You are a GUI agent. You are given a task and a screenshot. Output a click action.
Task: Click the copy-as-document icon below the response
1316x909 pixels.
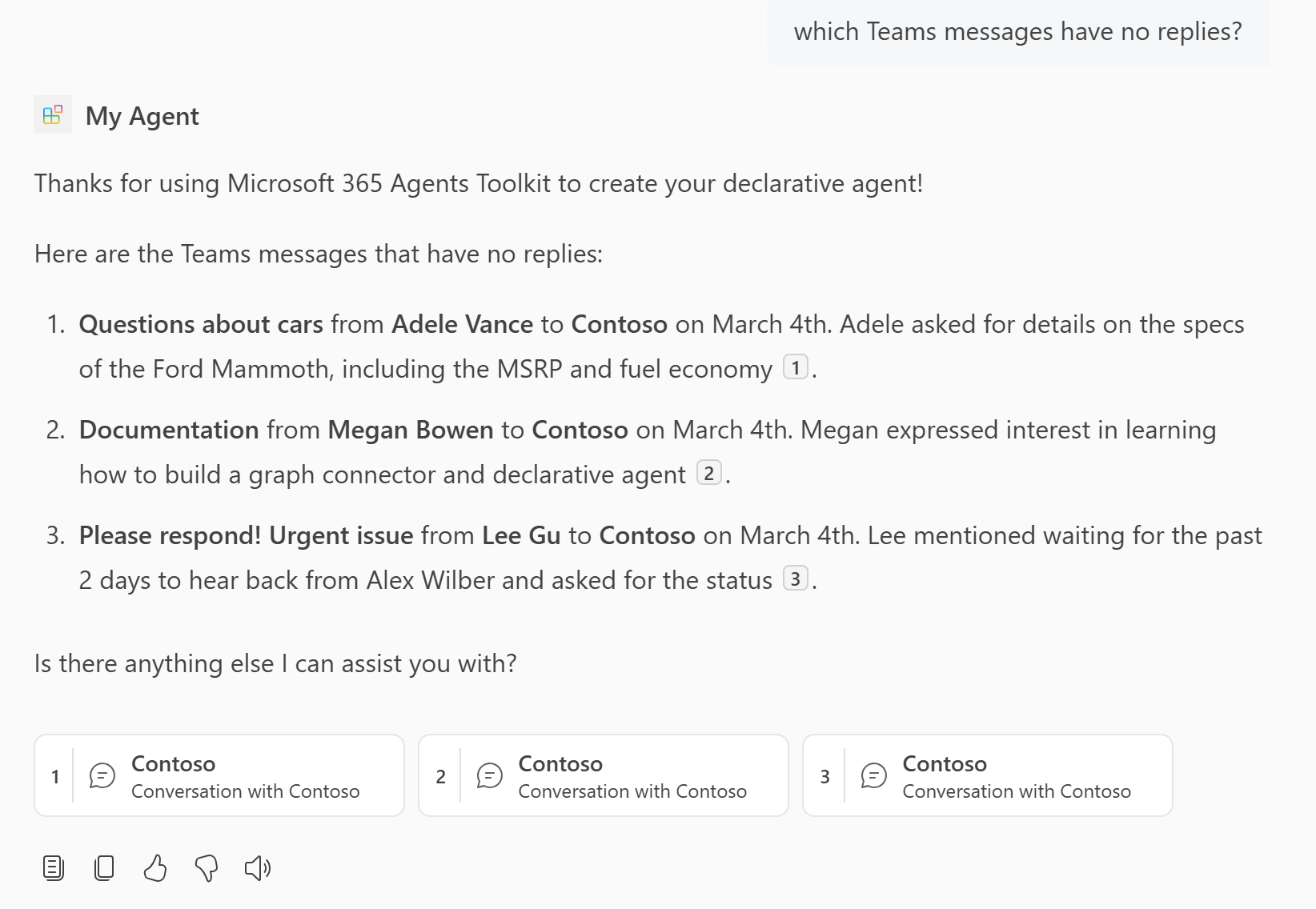click(x=53, y=867)
